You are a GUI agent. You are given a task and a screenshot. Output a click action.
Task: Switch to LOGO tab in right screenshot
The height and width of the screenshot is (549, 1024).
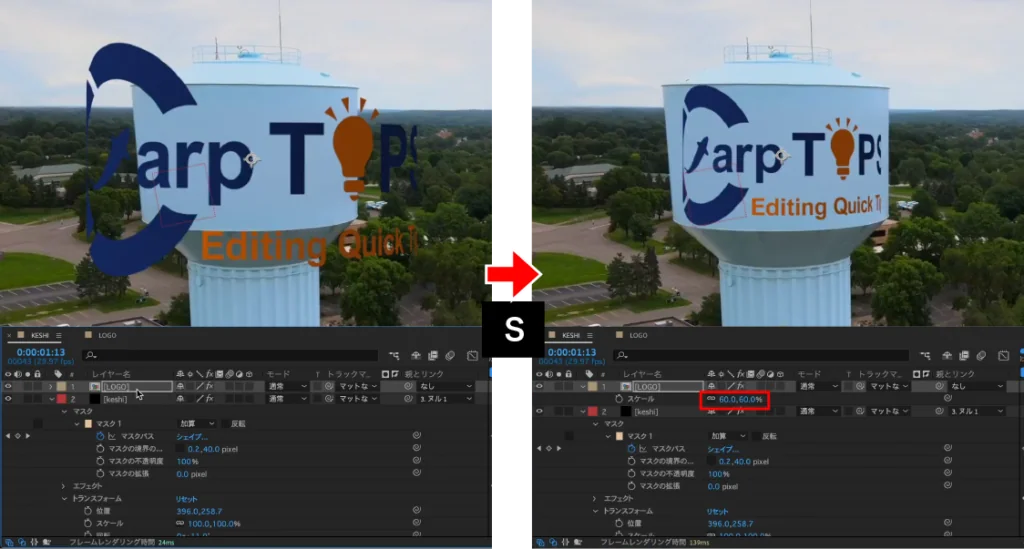click(x=638, y=336)
